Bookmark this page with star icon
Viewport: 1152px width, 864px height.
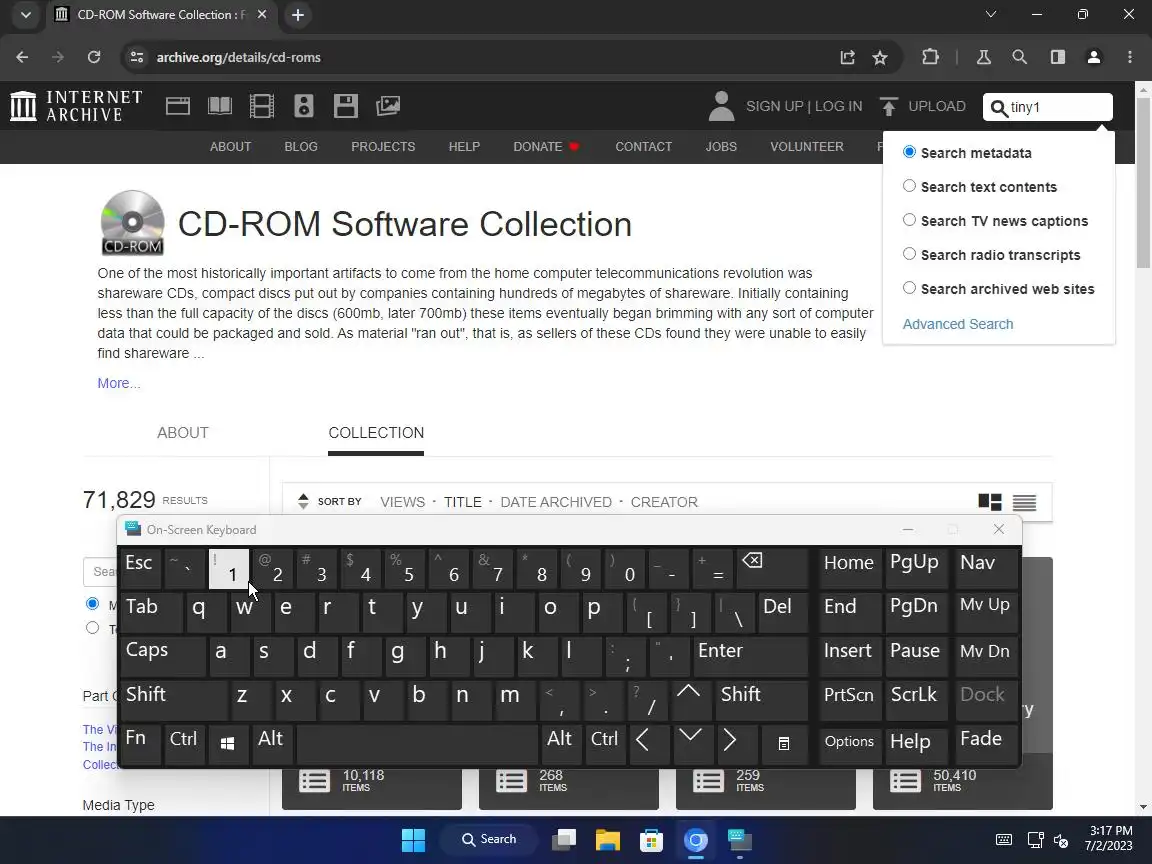pos(880,57)
